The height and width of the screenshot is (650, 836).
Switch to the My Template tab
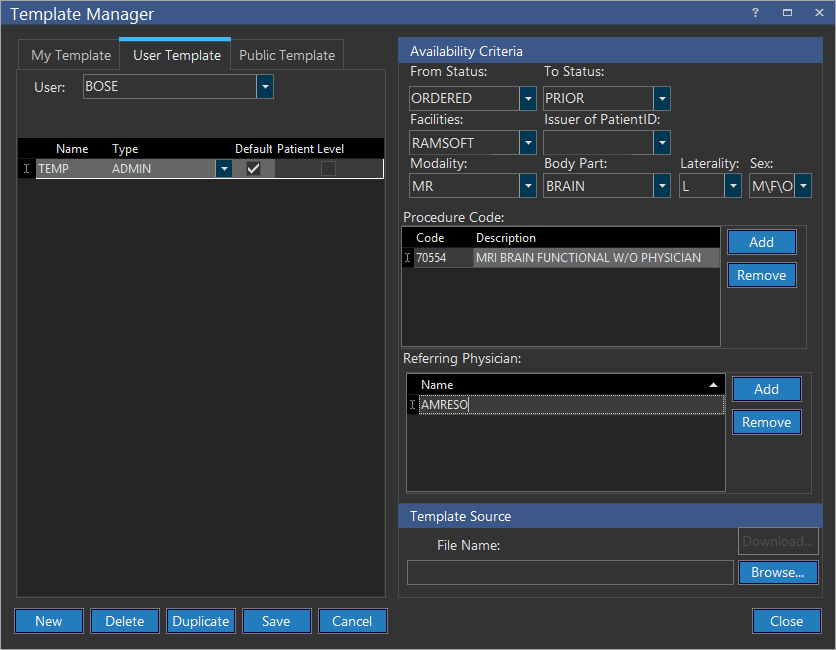point(71,55)
